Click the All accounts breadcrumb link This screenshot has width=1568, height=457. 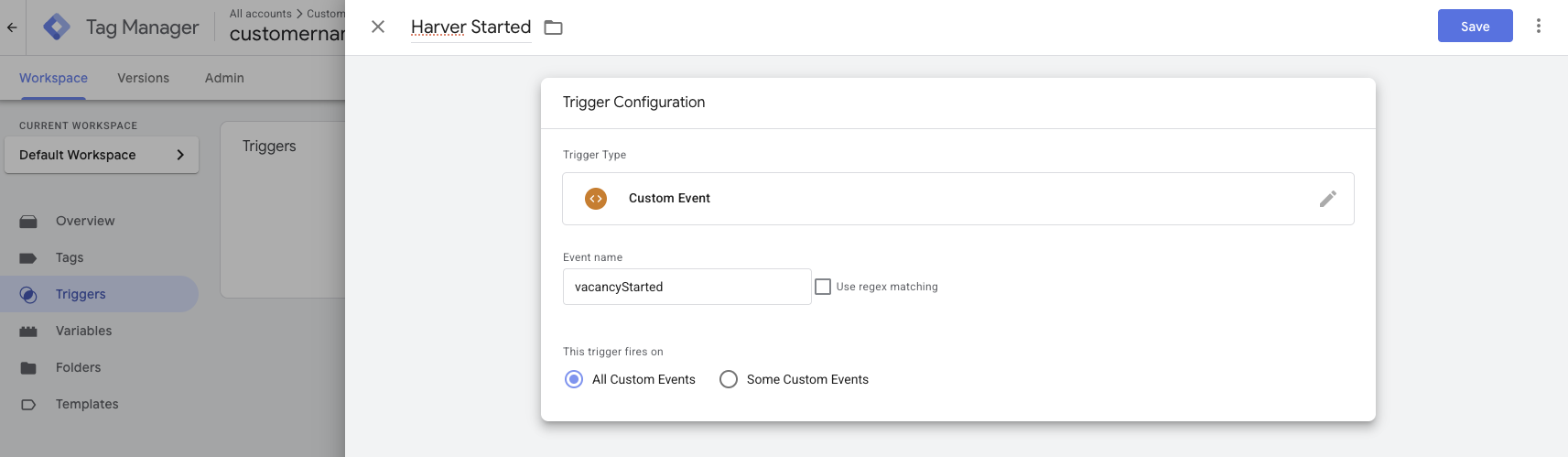pos(260,14)
